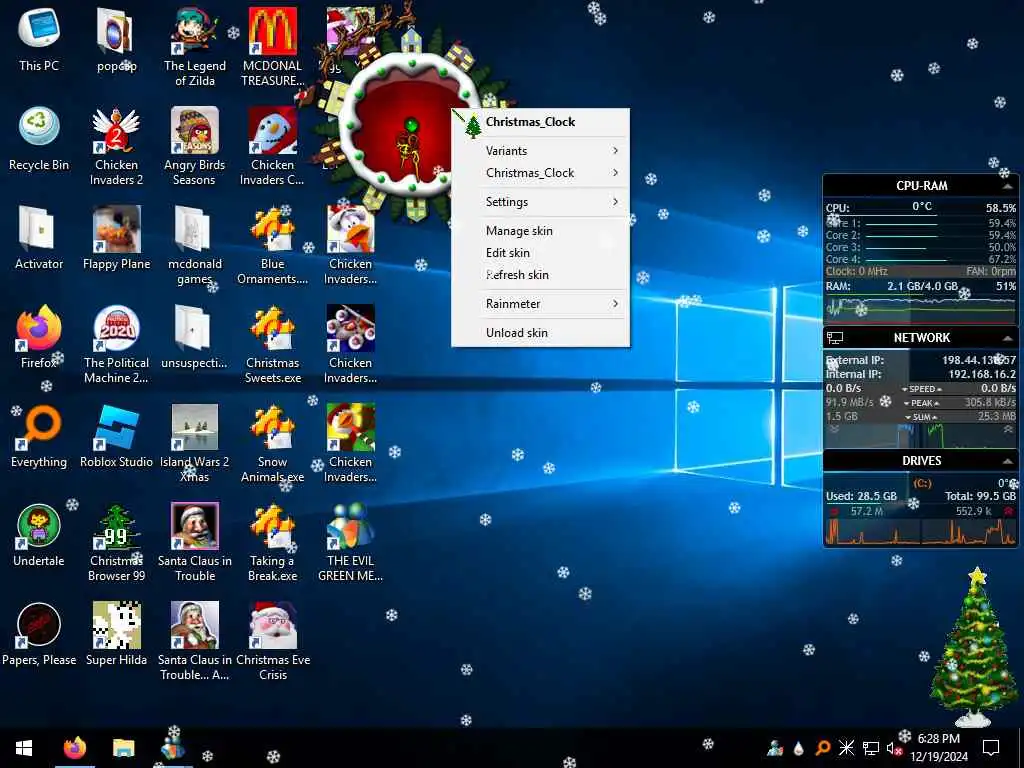Screen dimensions: 1024x768
Task: Click the Christmas tree desktop widget
Action: 973,647
